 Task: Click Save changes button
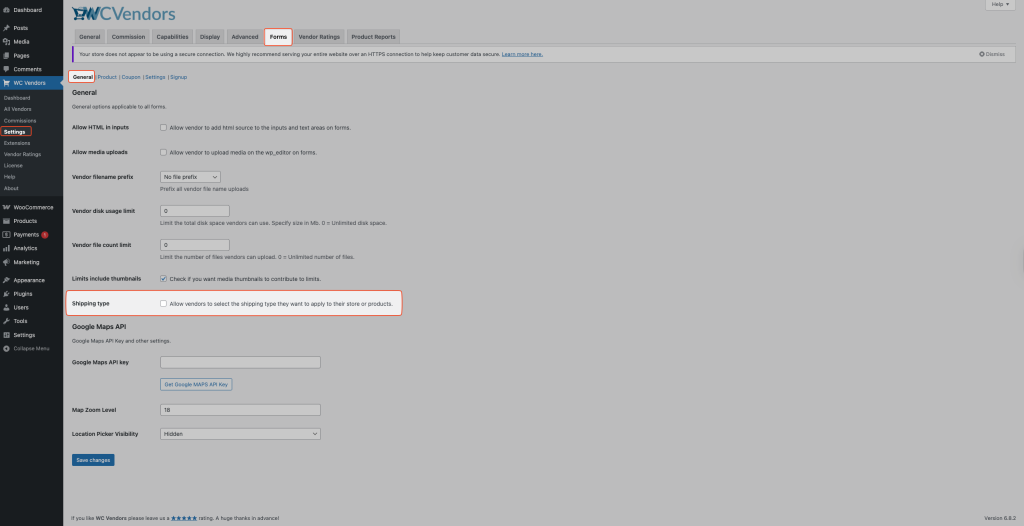[x=93, y=460]
